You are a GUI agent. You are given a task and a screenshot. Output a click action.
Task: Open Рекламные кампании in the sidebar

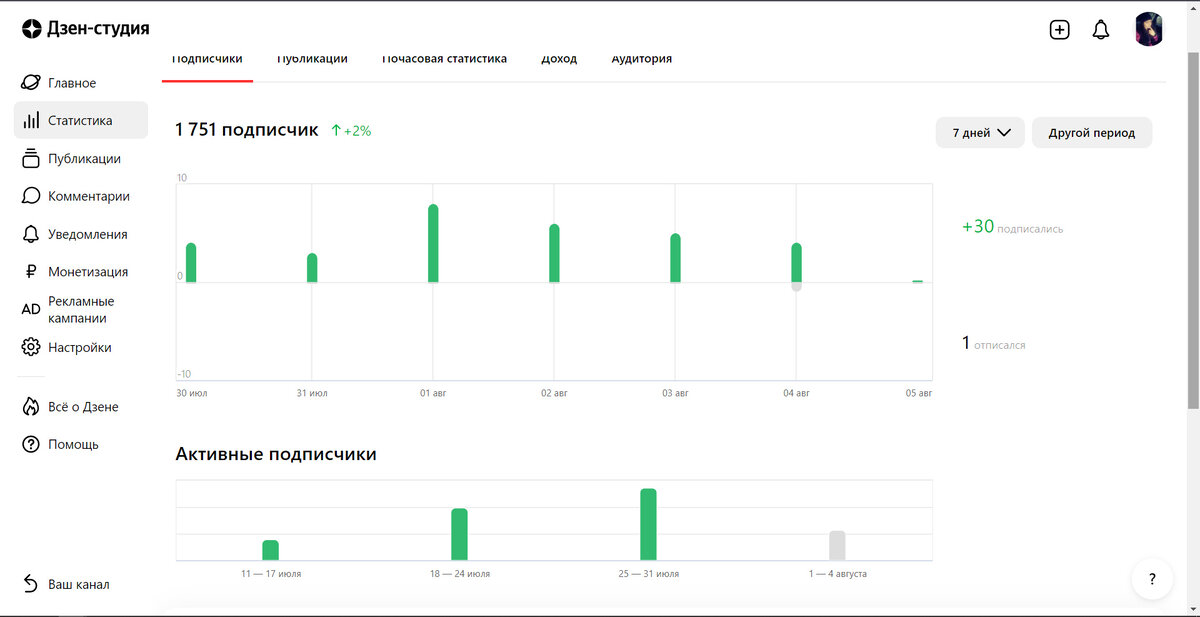81,310
